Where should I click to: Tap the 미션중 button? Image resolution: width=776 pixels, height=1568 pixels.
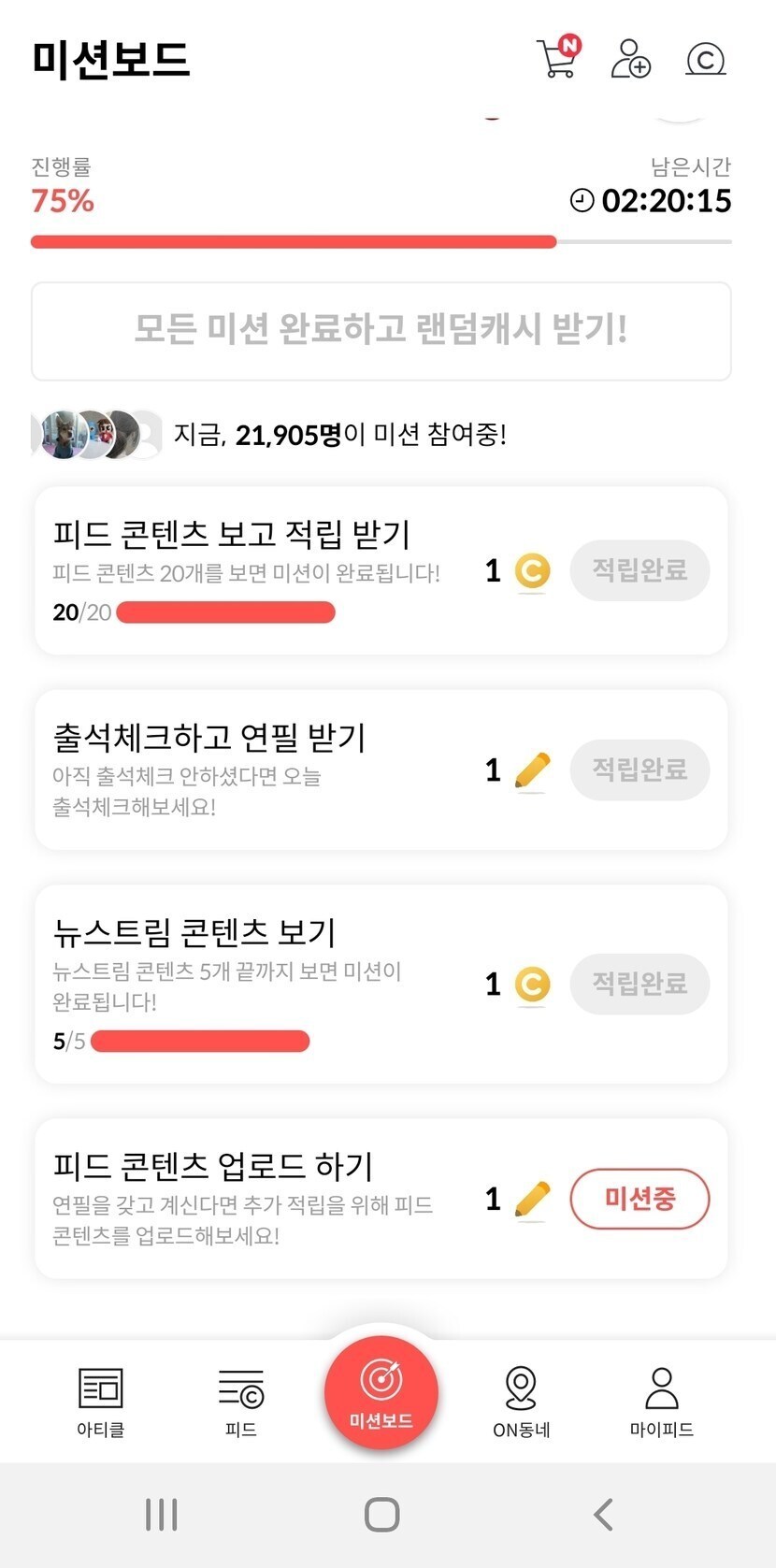(x=639, y=1198)
